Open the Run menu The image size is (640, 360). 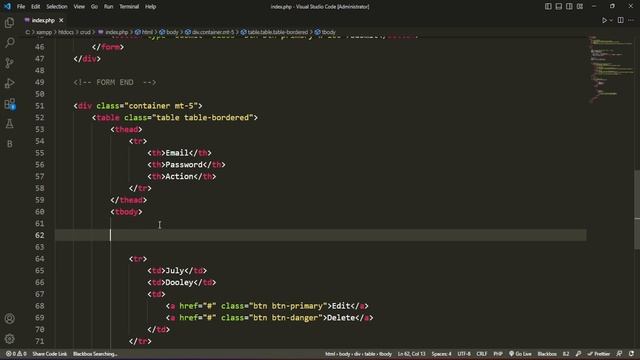pos(108,7)
